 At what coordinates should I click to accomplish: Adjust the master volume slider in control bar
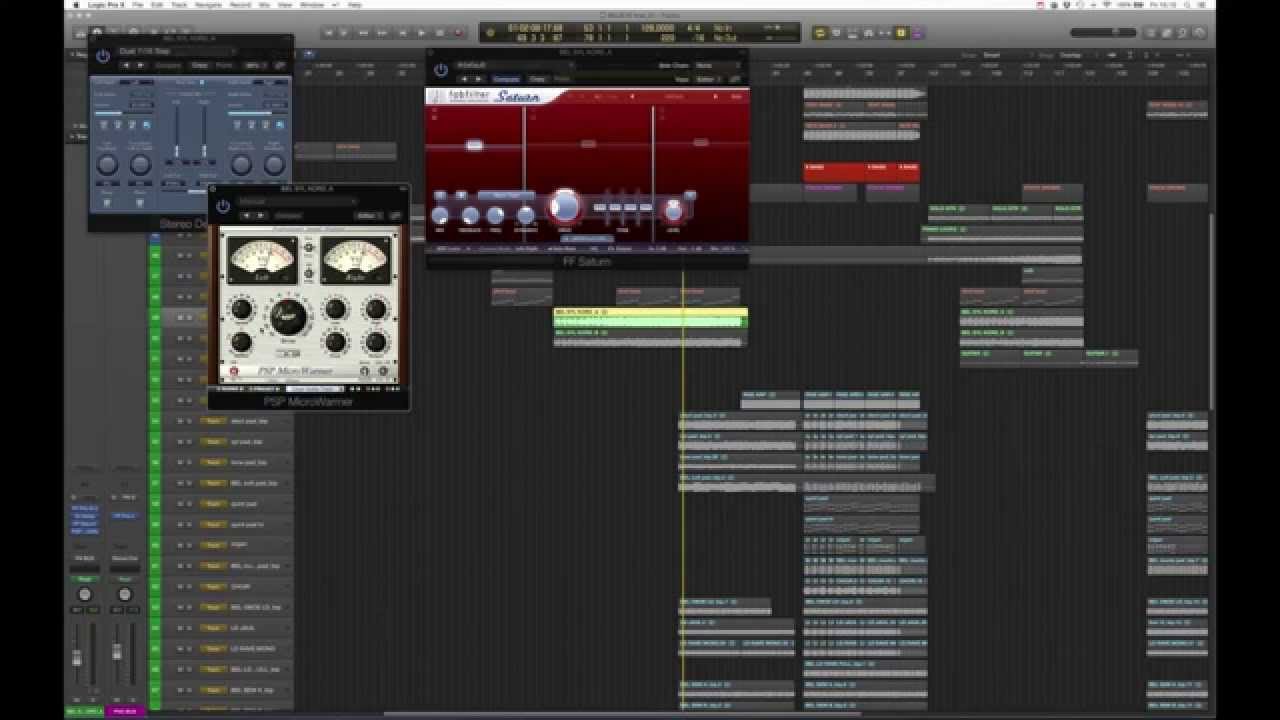coord(1104,33)
